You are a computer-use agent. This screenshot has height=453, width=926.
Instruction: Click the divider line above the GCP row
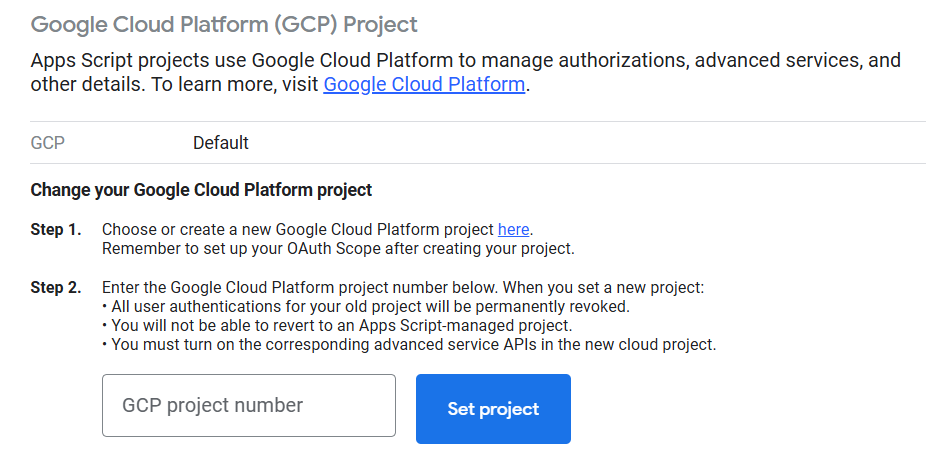(478, 122)
